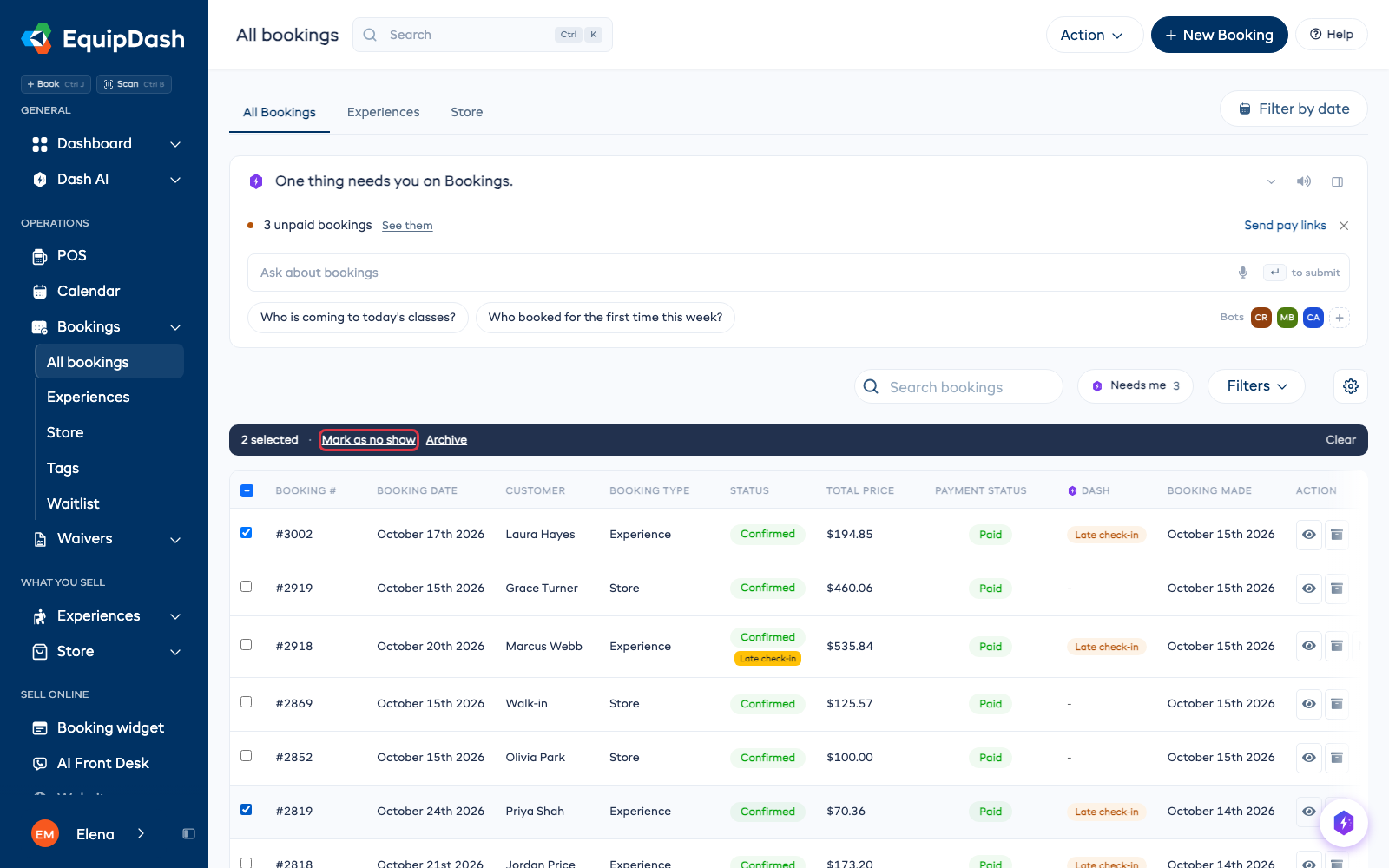
Task: Click the EquipDash logo icon
Action: coord(36,38)
